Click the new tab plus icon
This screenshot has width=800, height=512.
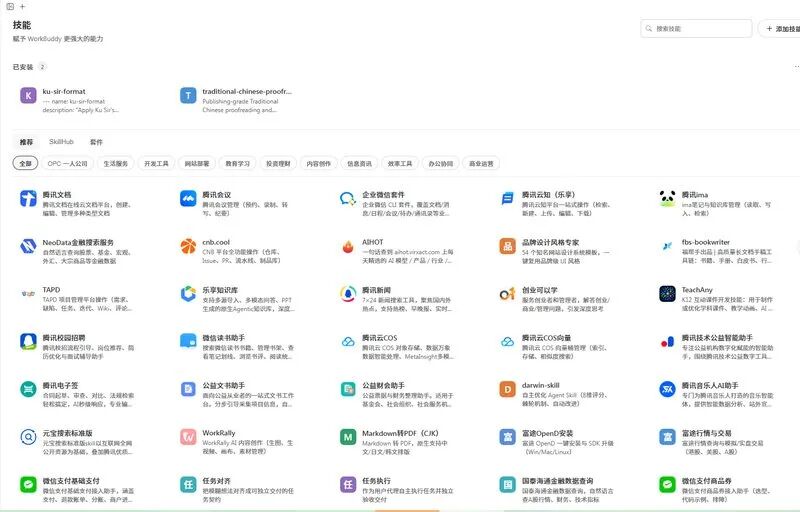tap(22, 7)
